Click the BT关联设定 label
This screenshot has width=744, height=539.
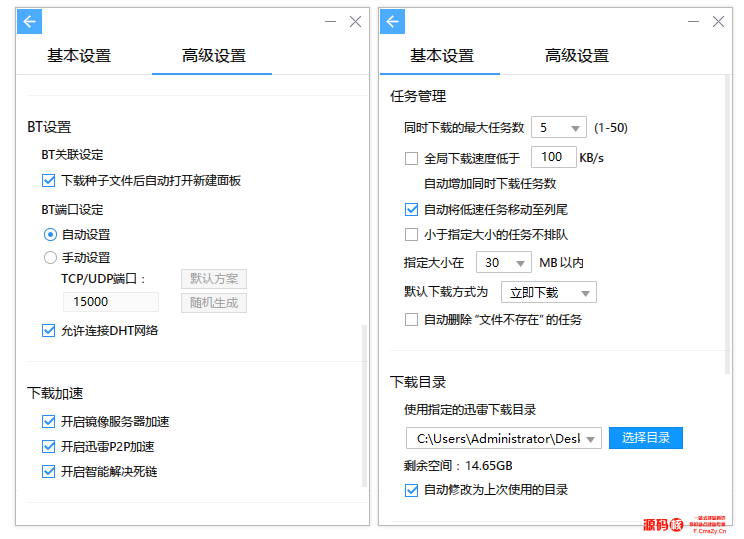[72, 155]
